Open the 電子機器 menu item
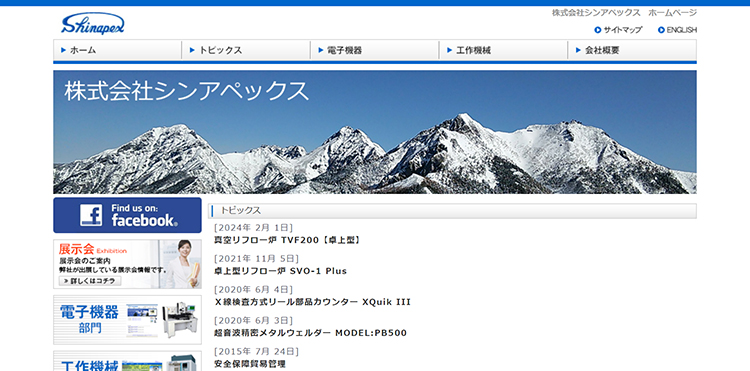 pos(375,50)
